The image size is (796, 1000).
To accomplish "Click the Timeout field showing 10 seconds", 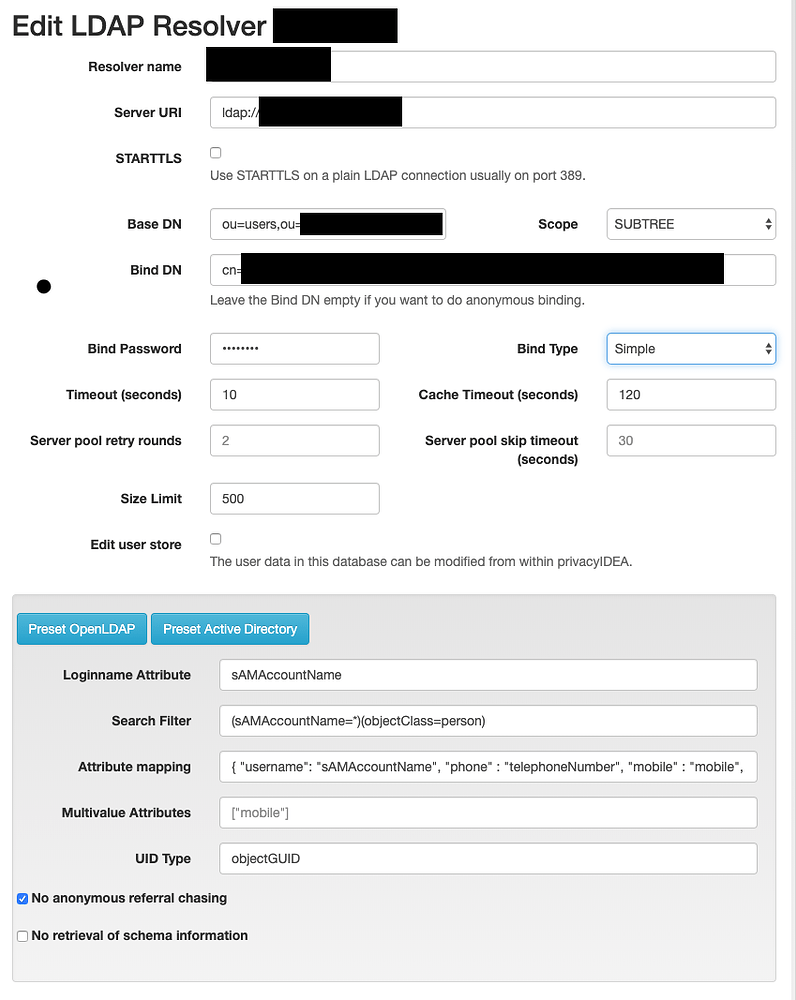I will click(294, 394).
